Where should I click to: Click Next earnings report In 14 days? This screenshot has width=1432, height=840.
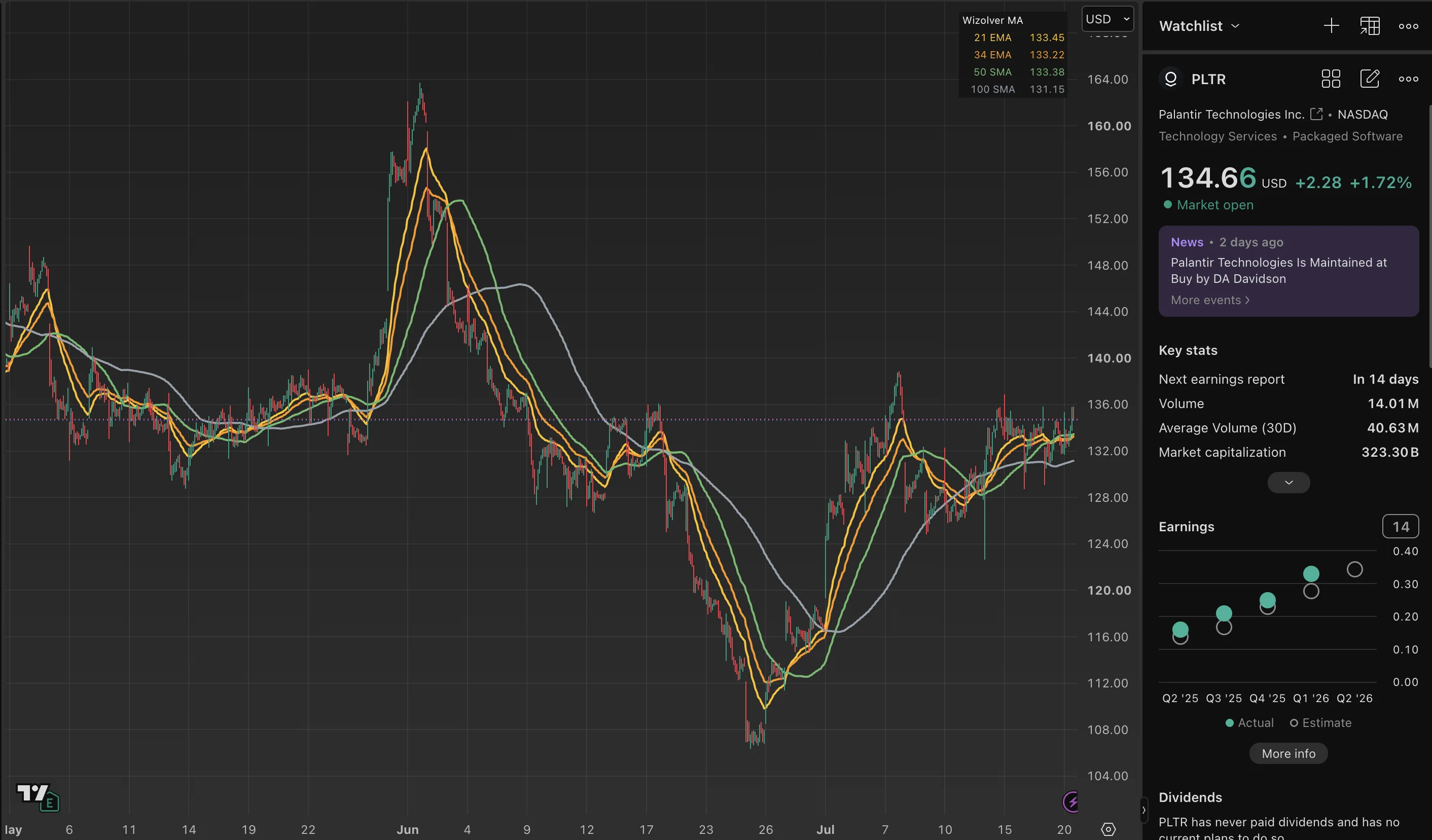(1288, 379)
